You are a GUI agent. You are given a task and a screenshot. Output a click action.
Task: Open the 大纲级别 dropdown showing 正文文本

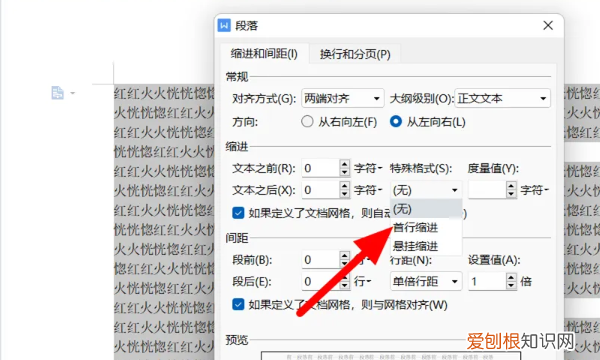tap(502, 99)
